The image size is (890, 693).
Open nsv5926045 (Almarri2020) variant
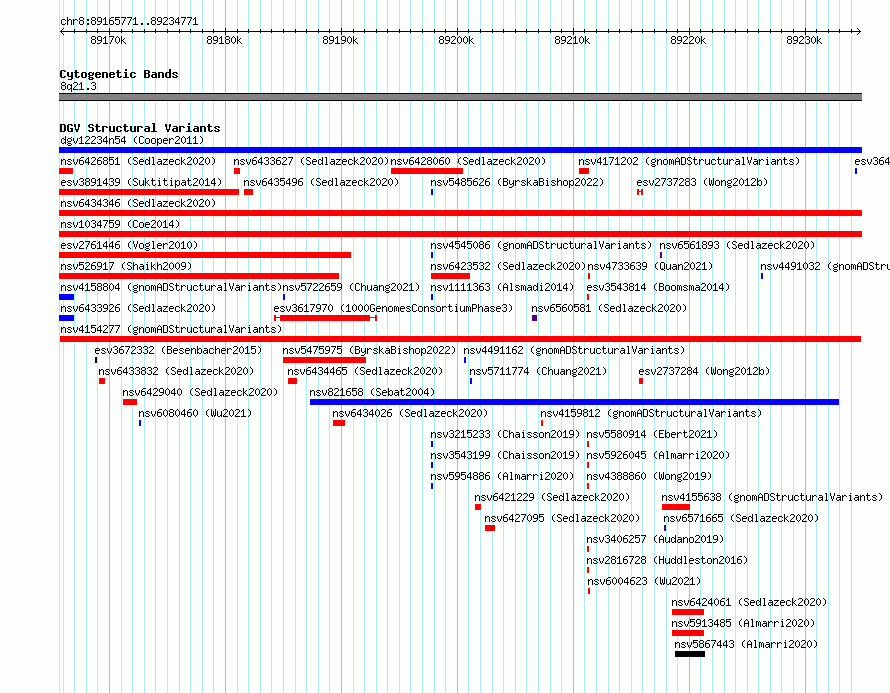(658, 455)
